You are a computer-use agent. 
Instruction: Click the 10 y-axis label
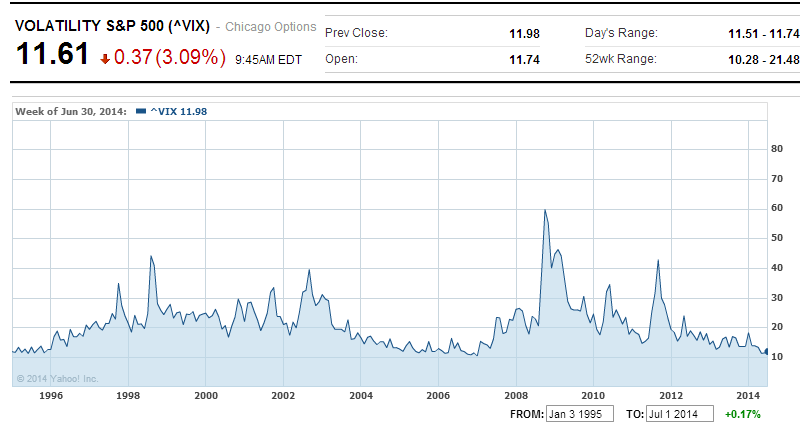(776, 357)
